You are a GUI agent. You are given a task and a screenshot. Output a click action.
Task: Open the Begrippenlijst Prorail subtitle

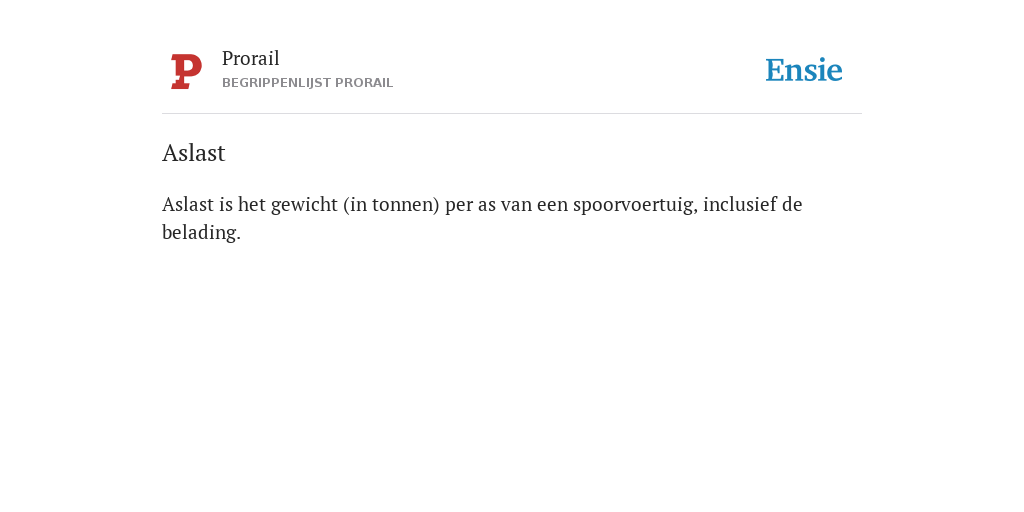pyautogui.click(x=308, y=83)
